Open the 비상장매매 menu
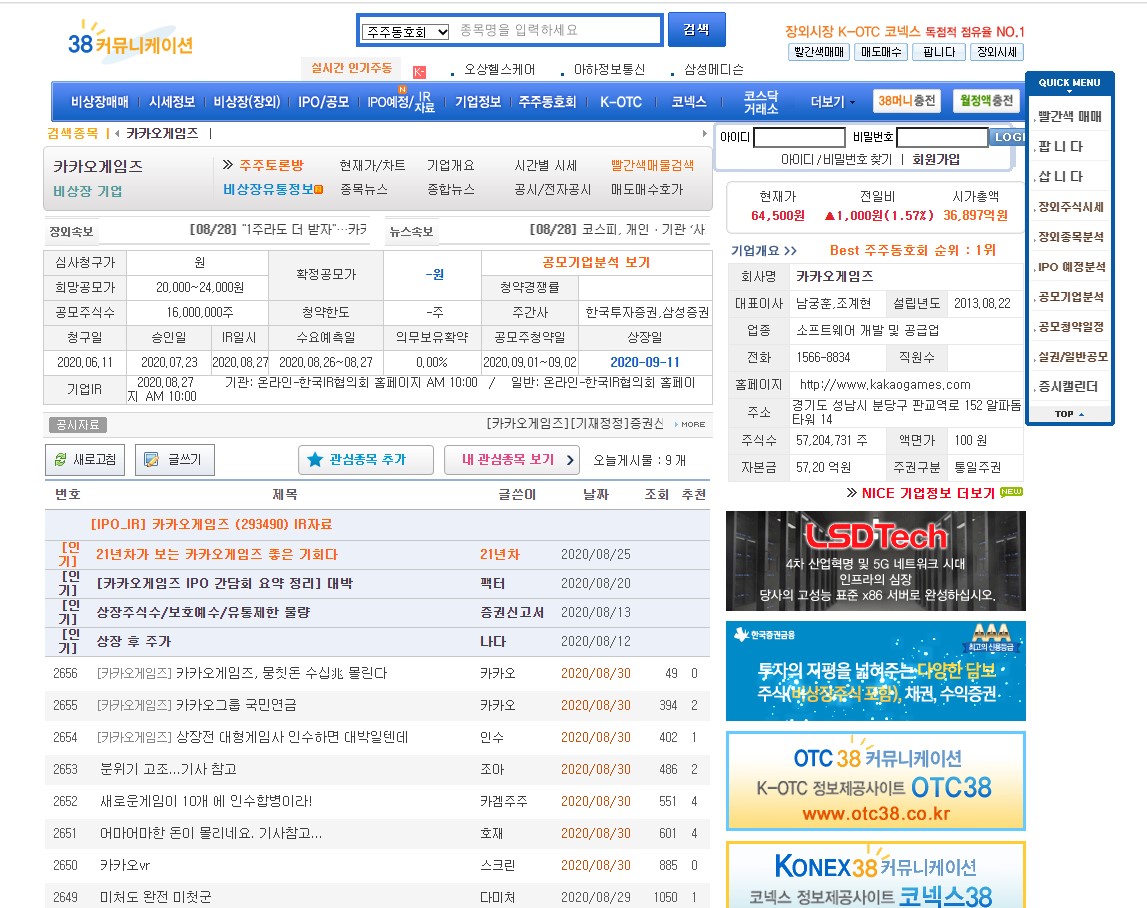1147x908 pixels. point(99,102)
